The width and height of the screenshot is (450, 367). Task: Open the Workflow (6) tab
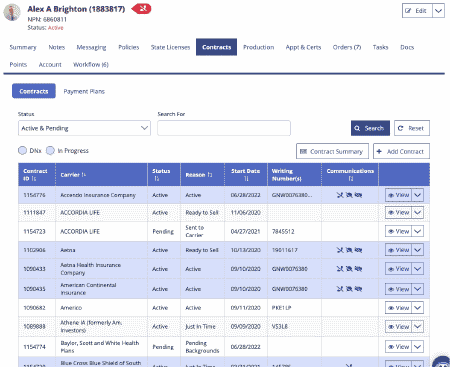91,64
